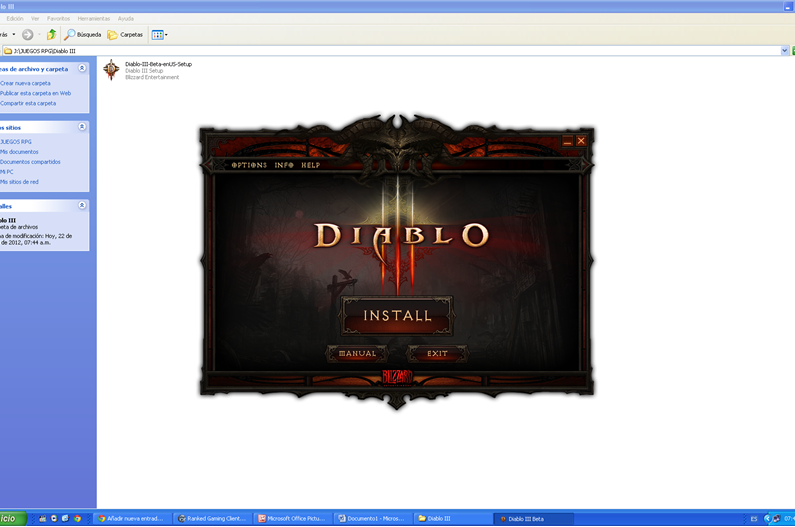Open the Favoritos menu
Viewport: 795px width, 527px height.
58,18
